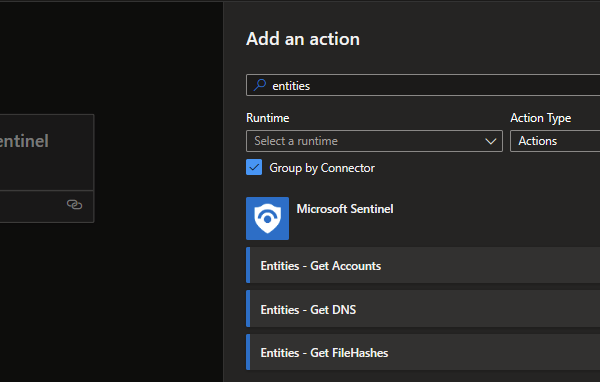Click the connection link icon on Sentinel card
Viewport: 600px width, 382px height.
tap(74, 205)
